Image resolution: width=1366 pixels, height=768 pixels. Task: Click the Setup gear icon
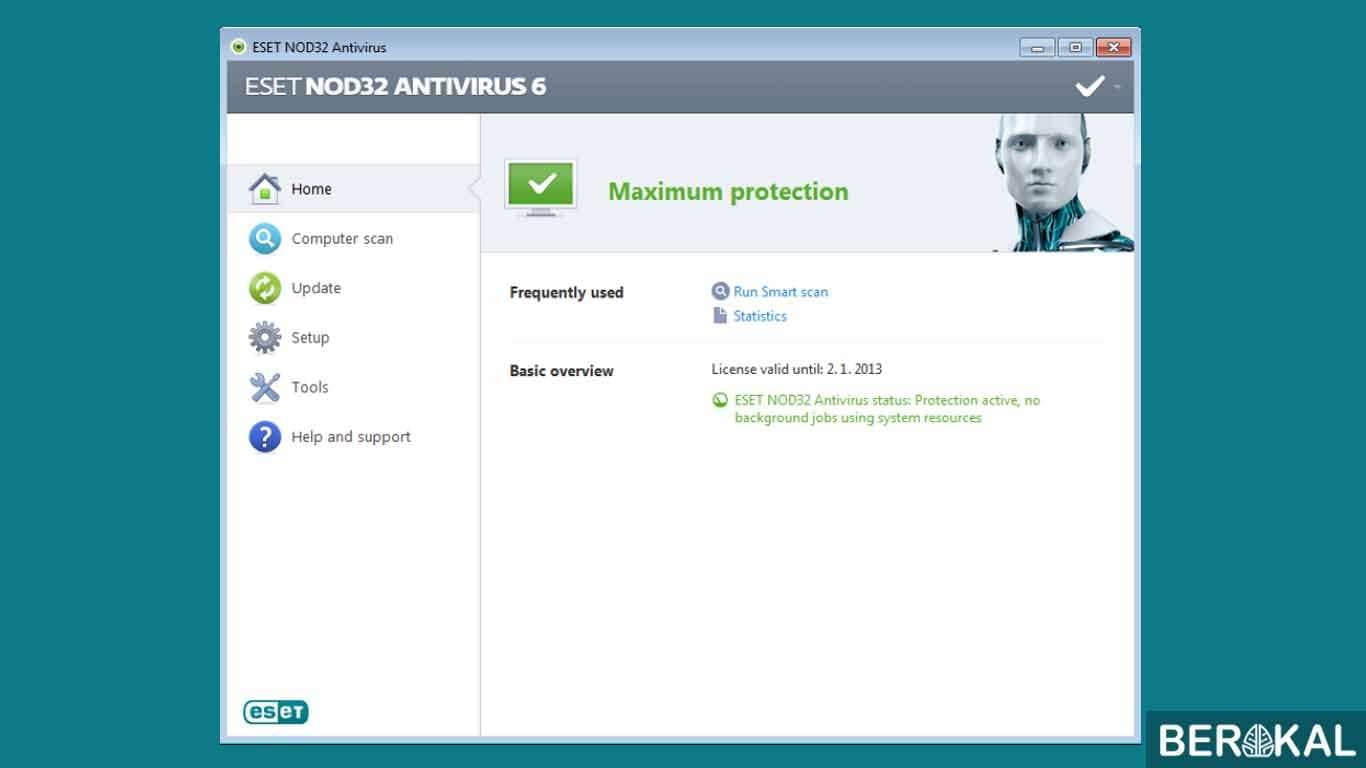[x=265, y=338]
